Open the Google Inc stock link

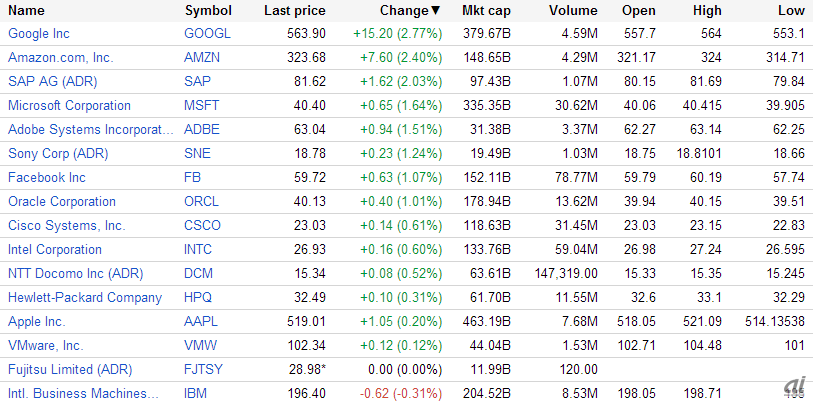(x=40, y=33)
